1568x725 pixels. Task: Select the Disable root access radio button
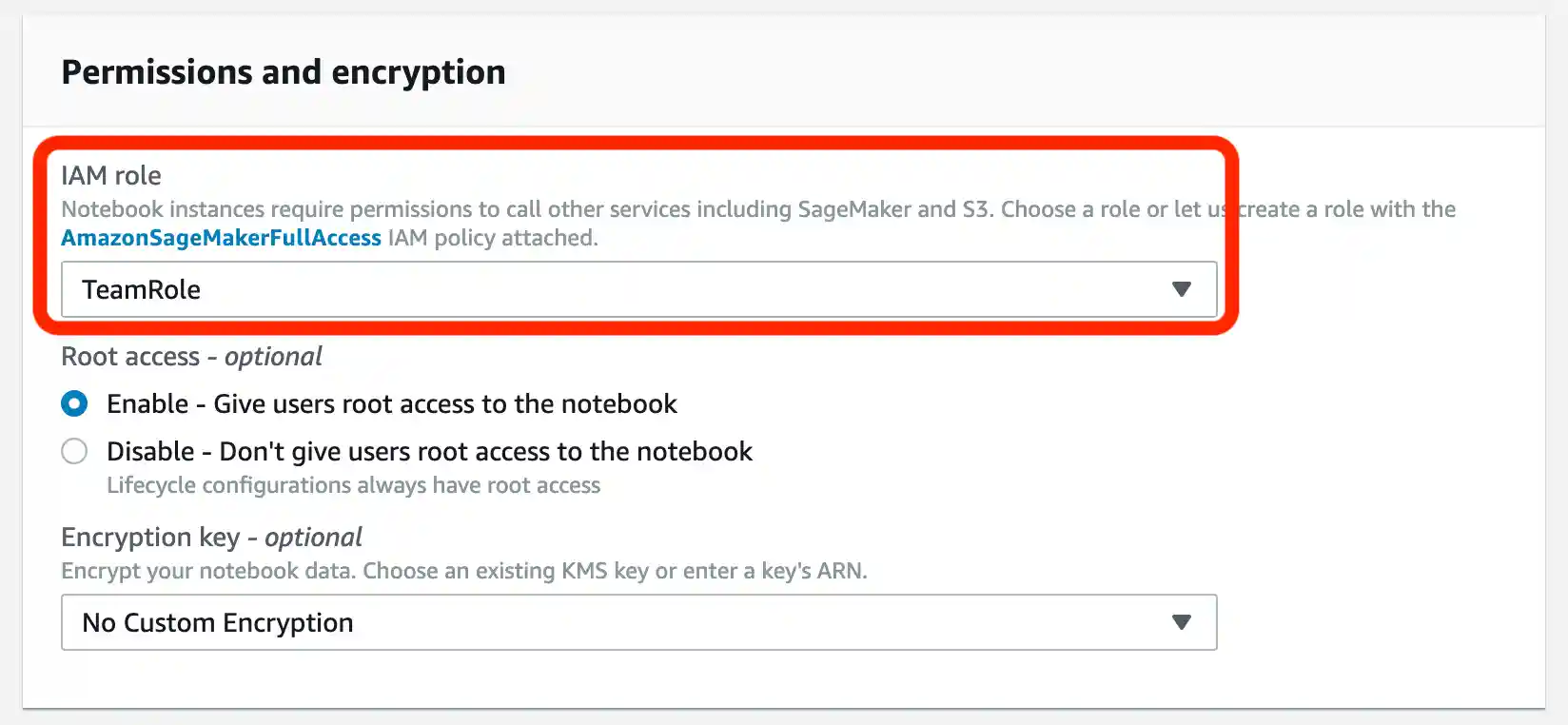(74, 451)
